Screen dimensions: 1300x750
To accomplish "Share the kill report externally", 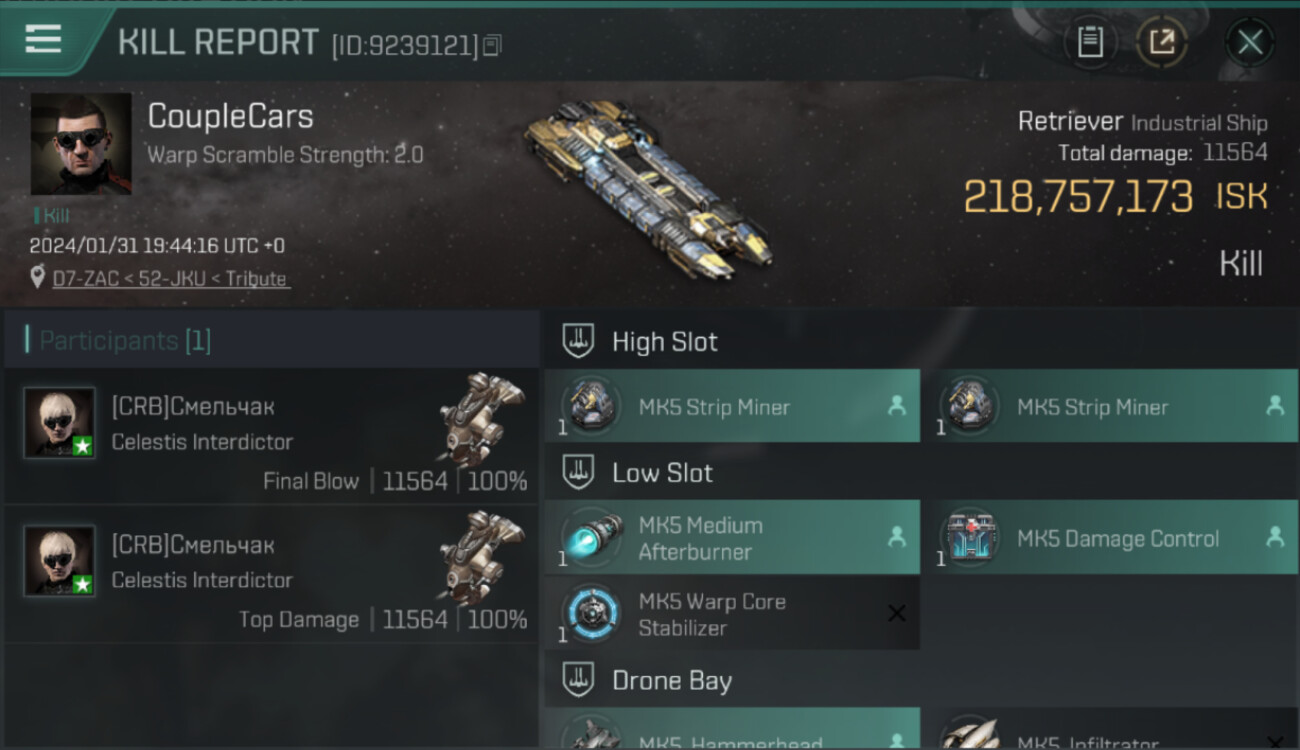I will (1162, 42).
